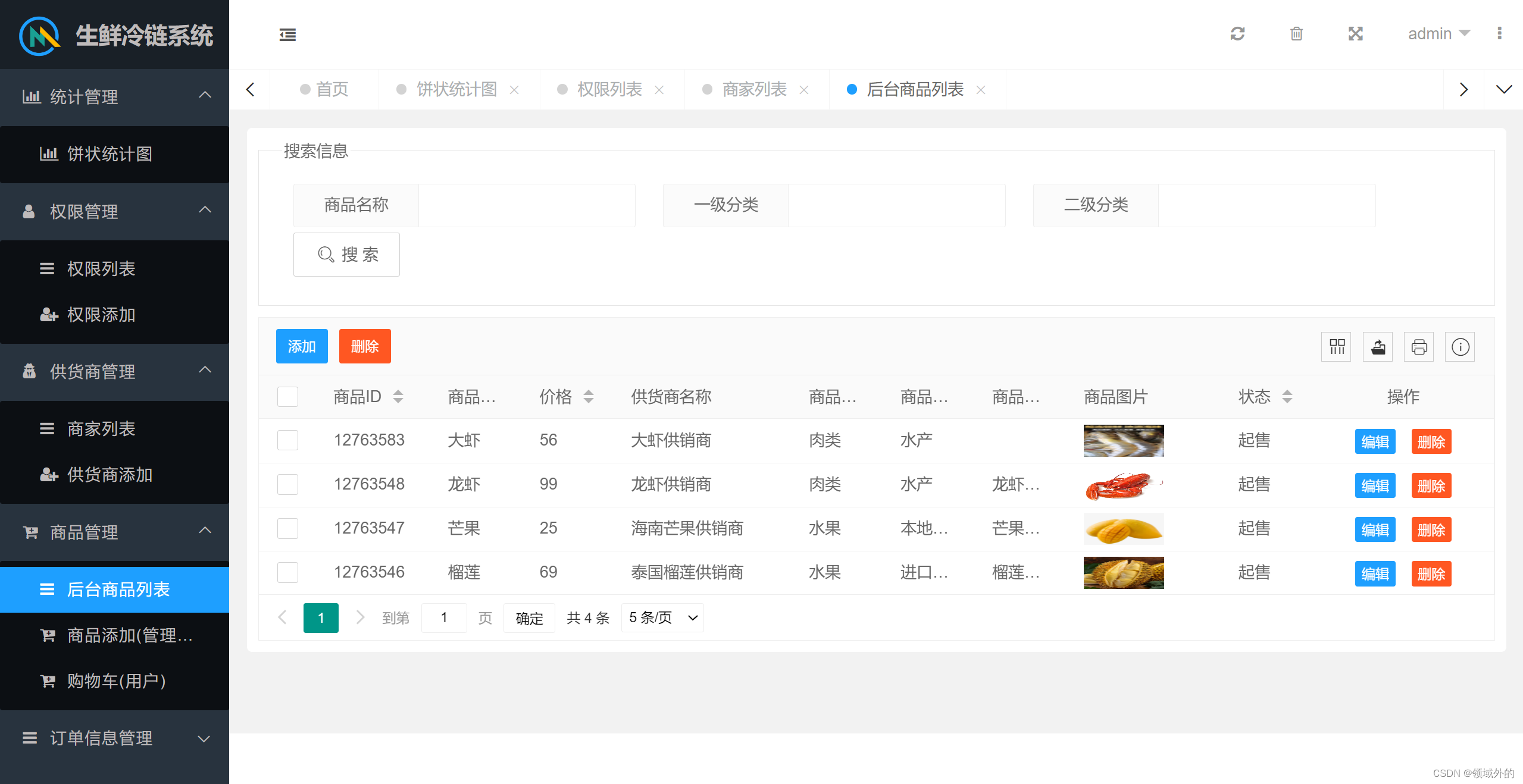The image size is (1523, 784).
Task: Click 添加 to add a product
Action: [x=301, y=346]
